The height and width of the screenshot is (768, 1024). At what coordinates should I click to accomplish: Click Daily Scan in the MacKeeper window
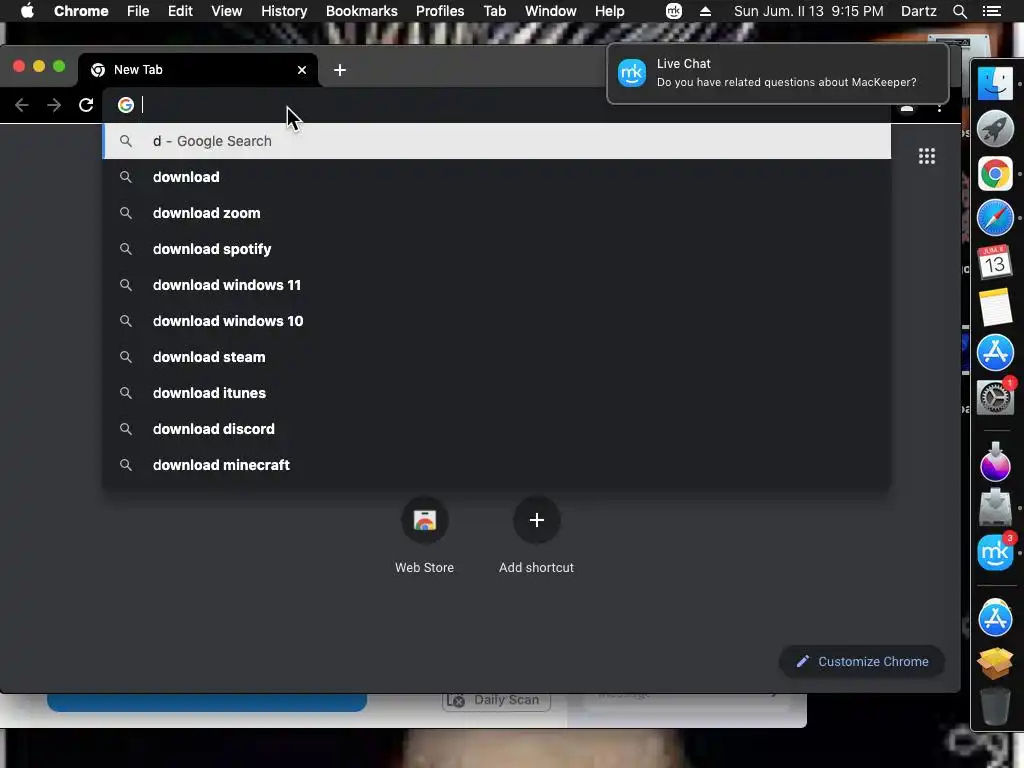coord(496,700)
